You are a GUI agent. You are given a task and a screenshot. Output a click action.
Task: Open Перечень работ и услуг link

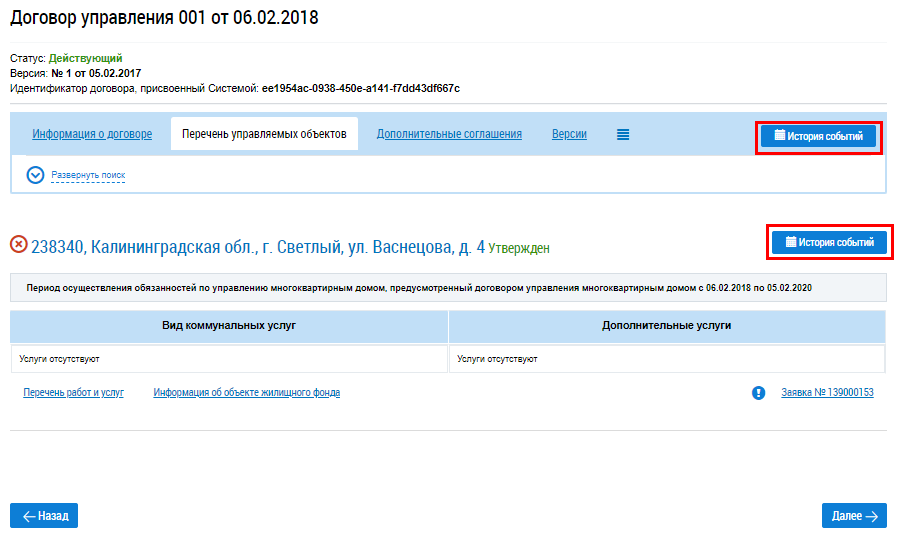(74, 392)
